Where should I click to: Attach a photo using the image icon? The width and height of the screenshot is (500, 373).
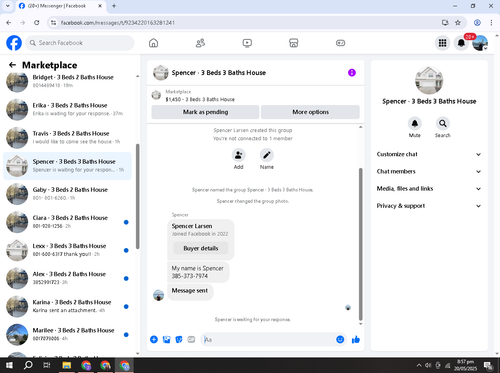(166, 340)
